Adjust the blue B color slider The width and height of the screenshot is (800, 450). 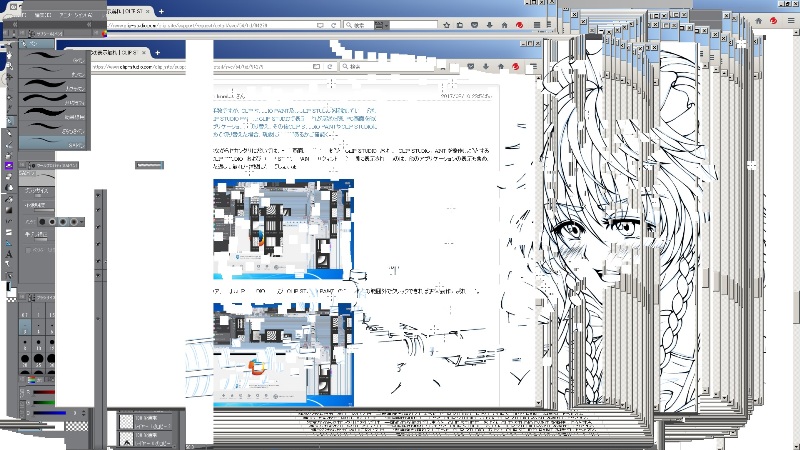pos(49,413)
